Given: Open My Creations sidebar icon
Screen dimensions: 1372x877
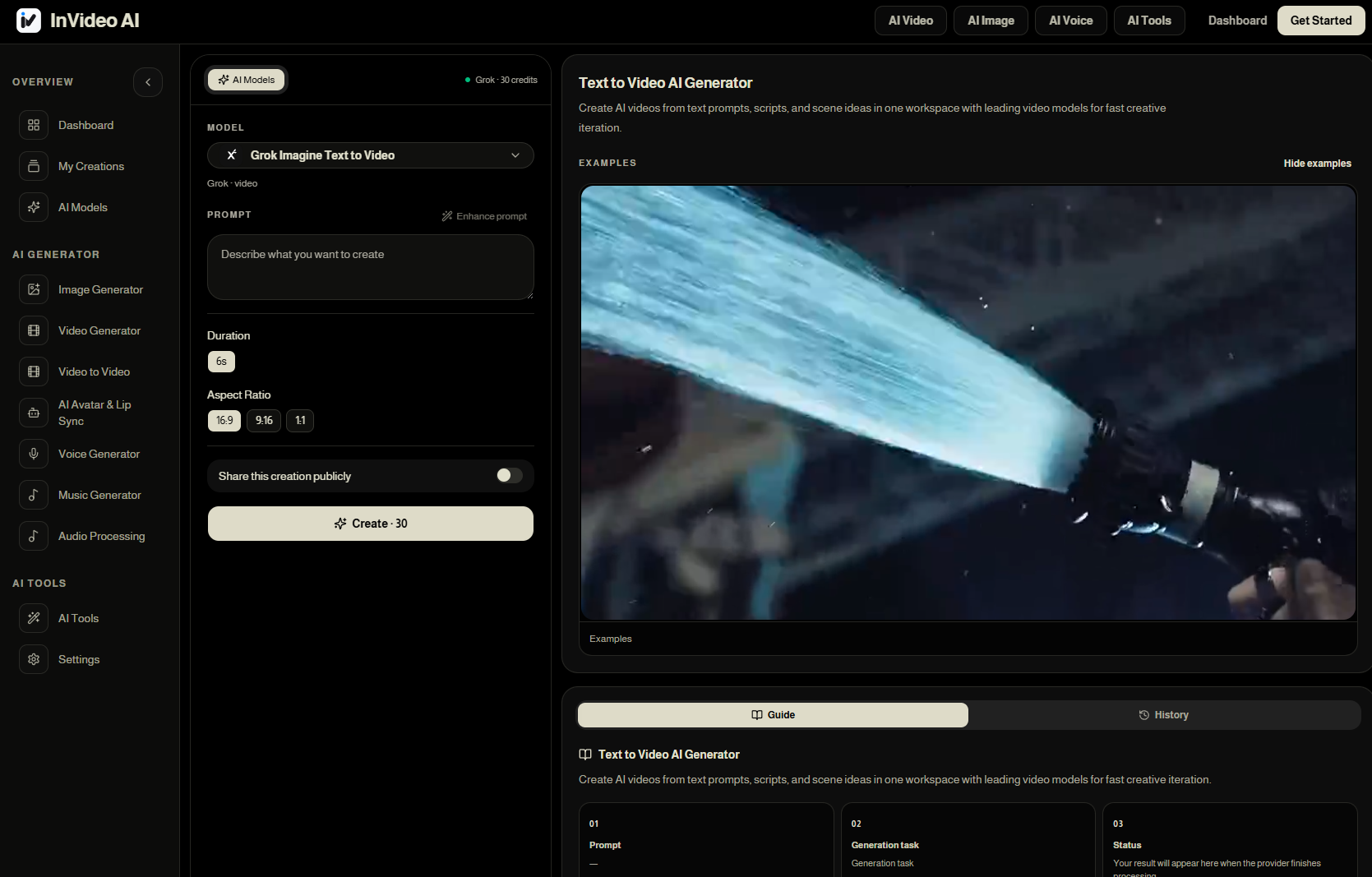Looking at the screenshot, I should (x=34, y=166).
